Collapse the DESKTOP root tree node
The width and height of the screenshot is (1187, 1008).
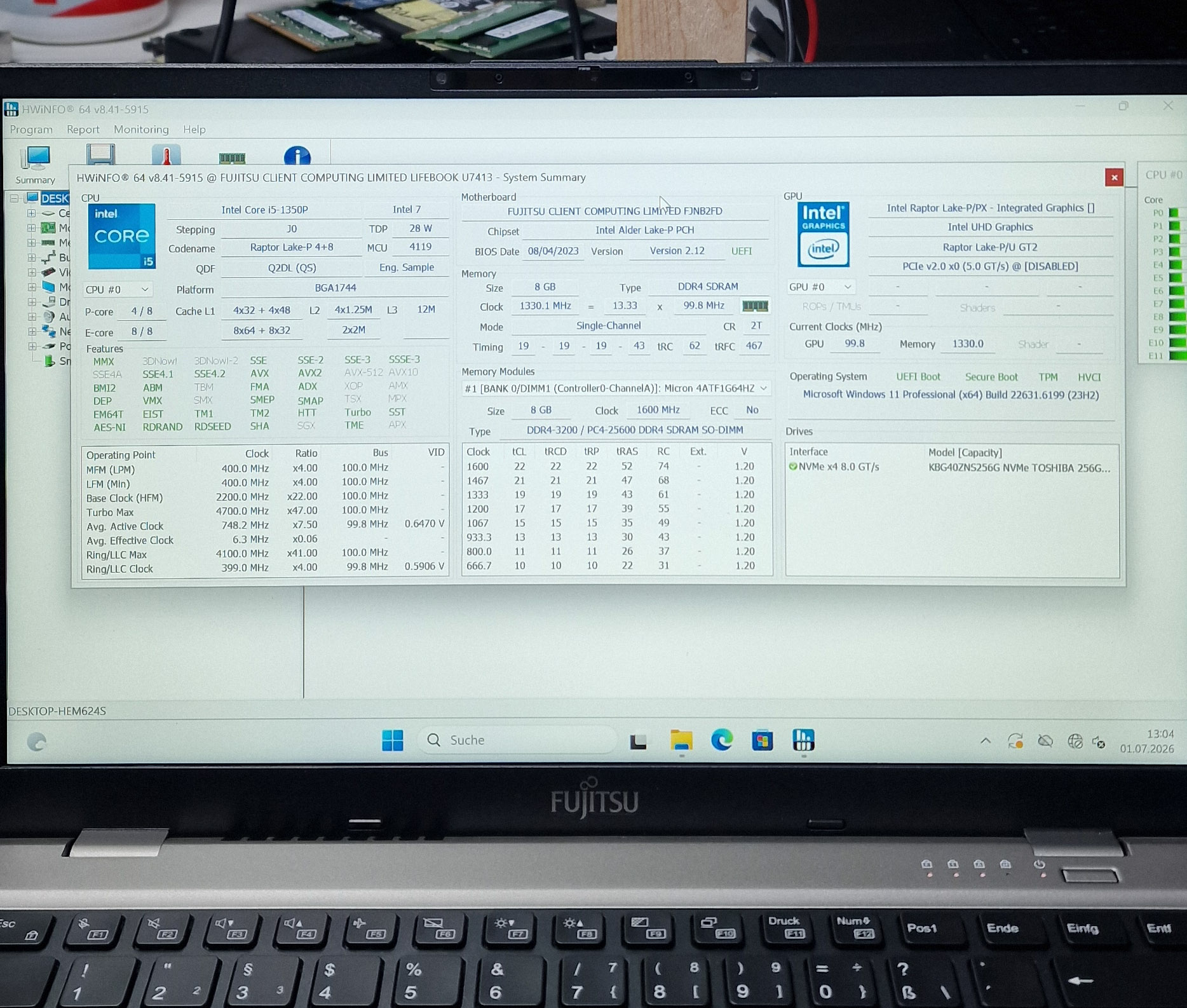pyautogui.click(x=14, y=198)
